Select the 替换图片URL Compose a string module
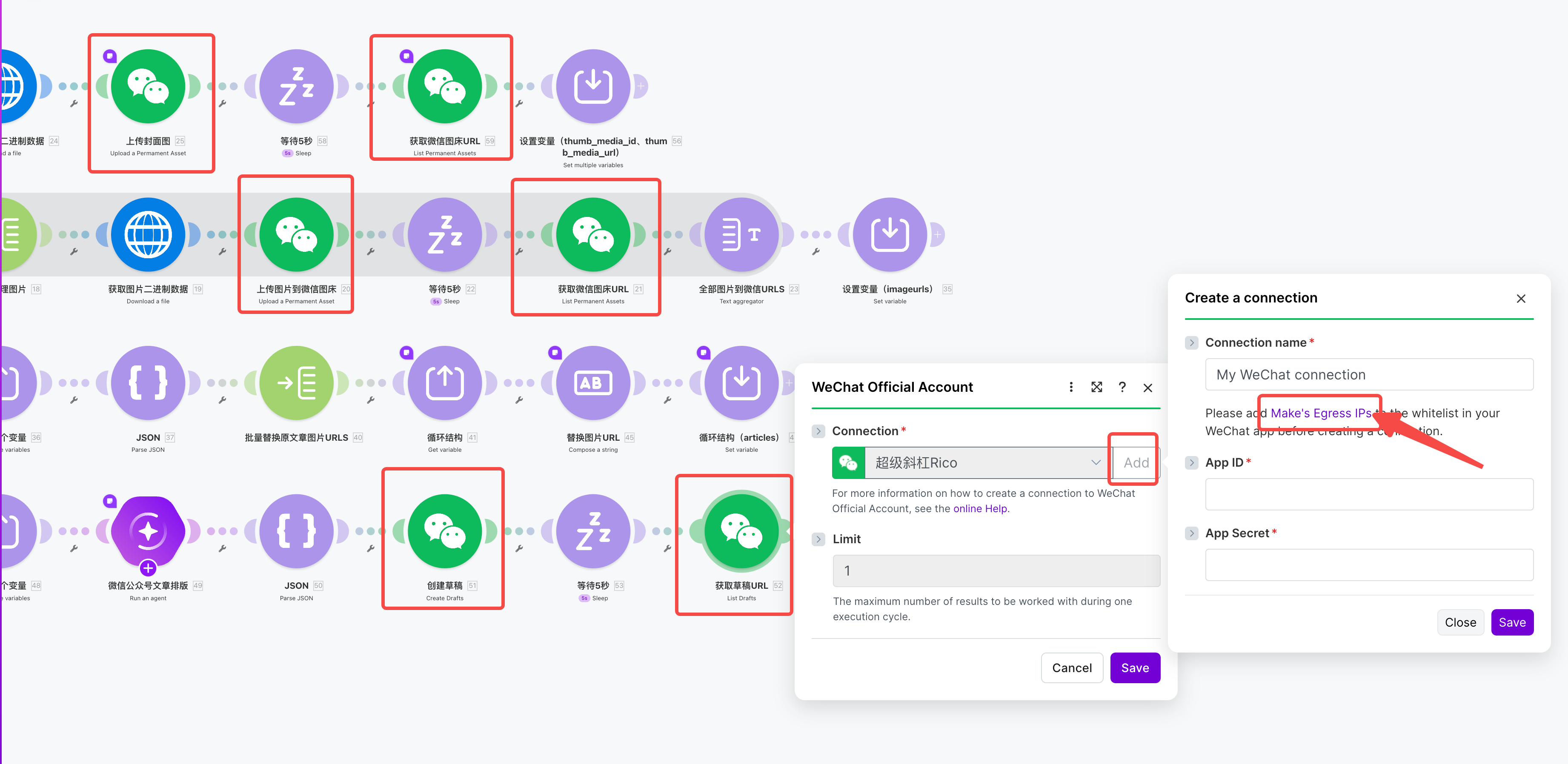 (x=592, y=382)
